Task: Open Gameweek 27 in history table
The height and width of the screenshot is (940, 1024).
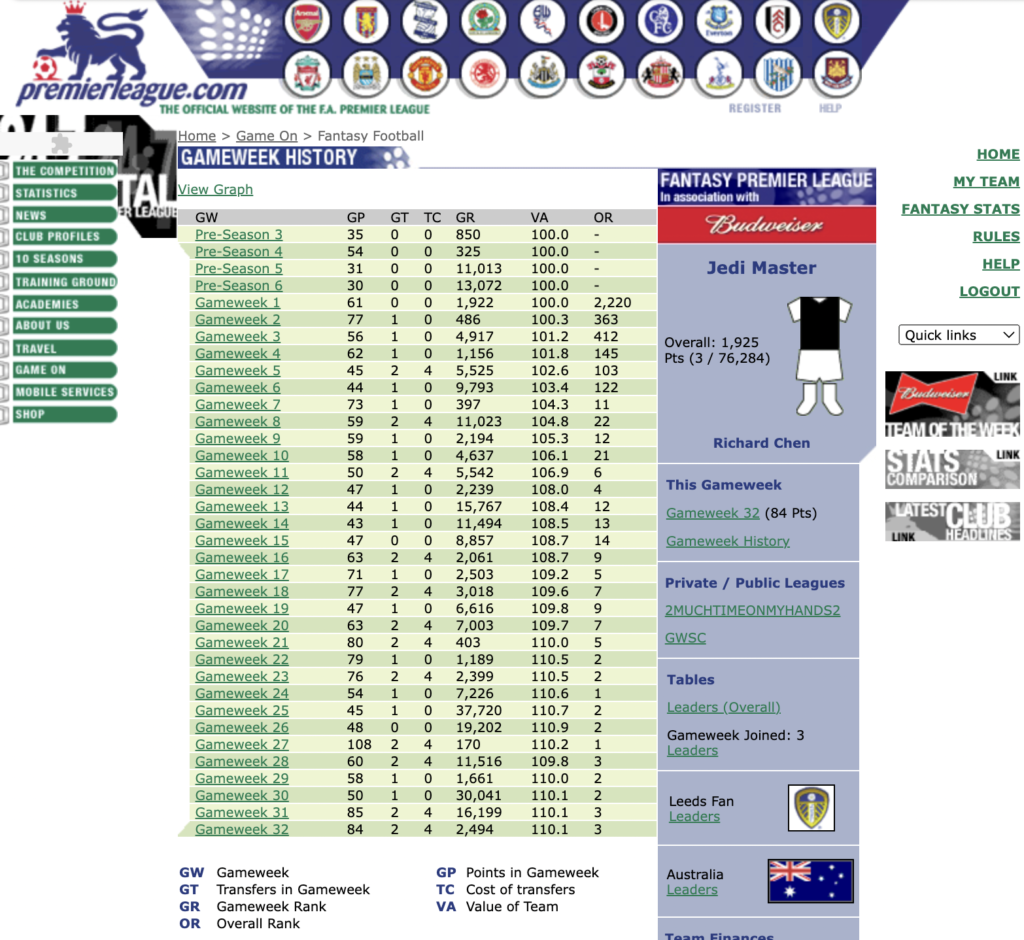Action: click(242, 744)
